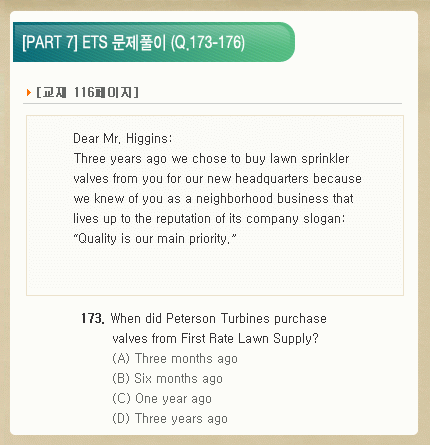Click the 'valves from you for our new headquarters' line
The image size is (430, 445).
coord(217,179)
